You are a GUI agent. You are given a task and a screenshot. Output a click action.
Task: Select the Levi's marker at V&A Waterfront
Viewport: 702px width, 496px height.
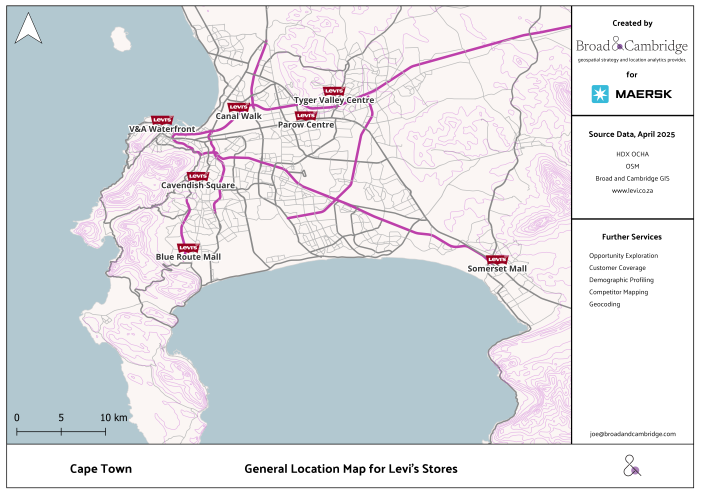[x=161, y=120]
